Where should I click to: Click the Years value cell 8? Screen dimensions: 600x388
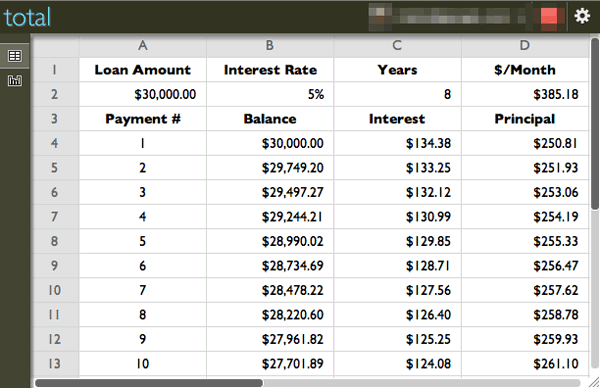pyautogui.click(x=397, y=94)
